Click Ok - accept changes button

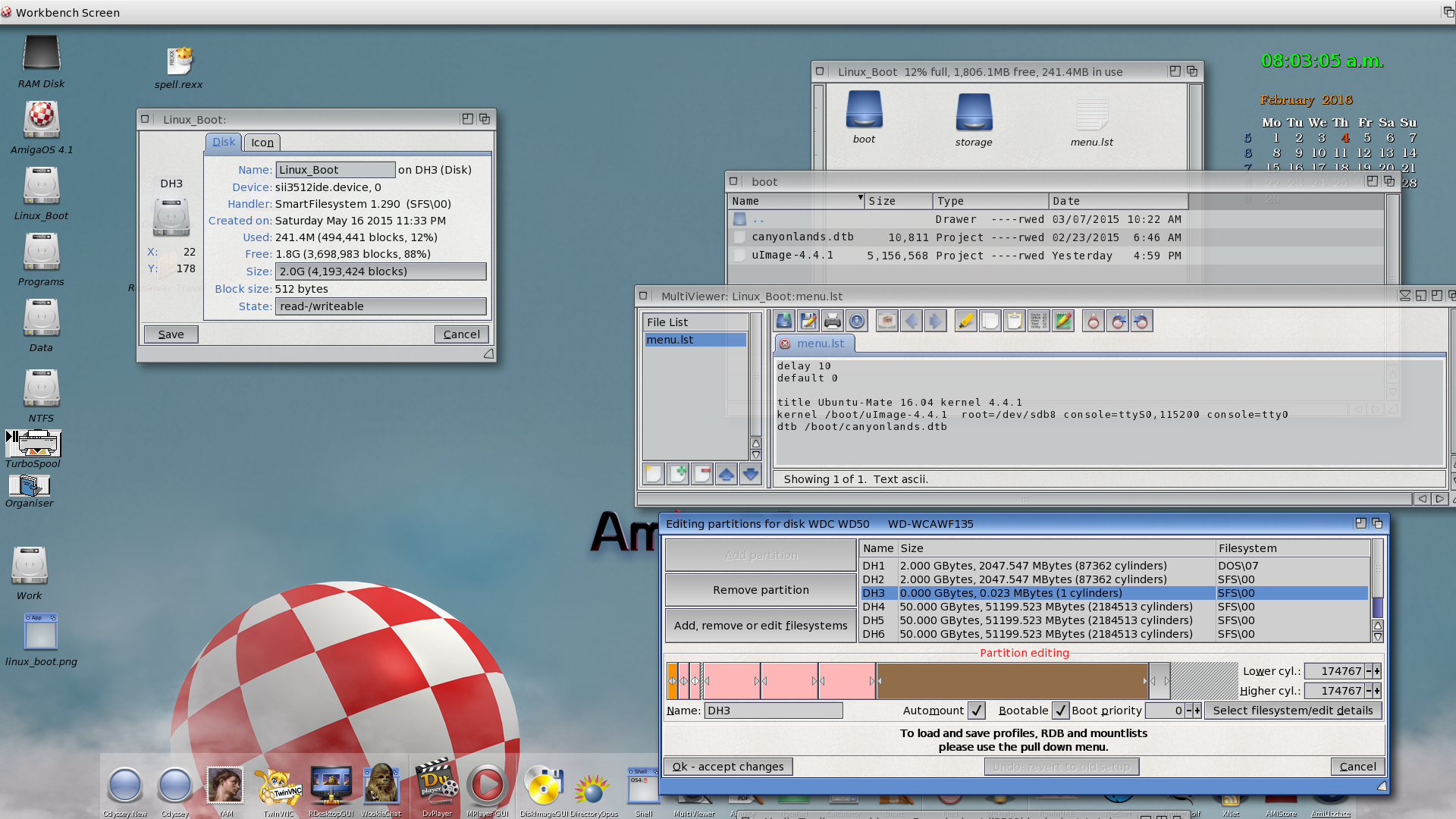tap(728, 767)
